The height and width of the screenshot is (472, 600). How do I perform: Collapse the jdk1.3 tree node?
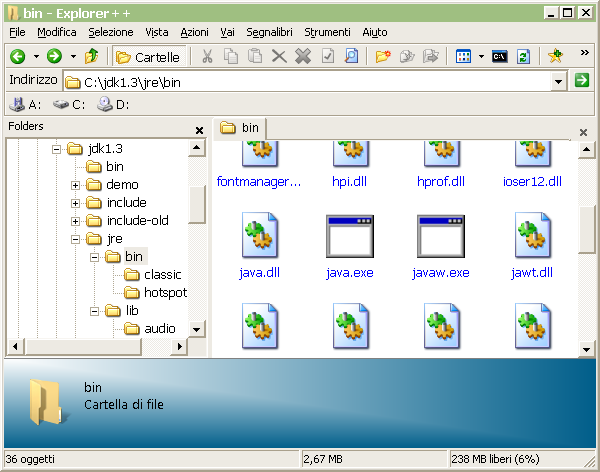56,149
